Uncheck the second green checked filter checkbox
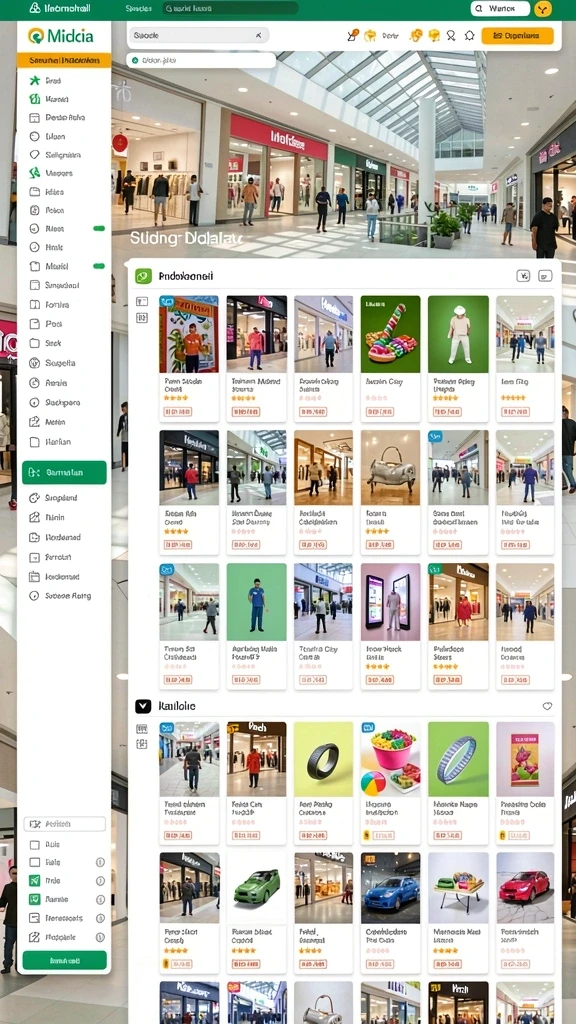This screenshot has width=576, height=1024. tap(35, 899)
